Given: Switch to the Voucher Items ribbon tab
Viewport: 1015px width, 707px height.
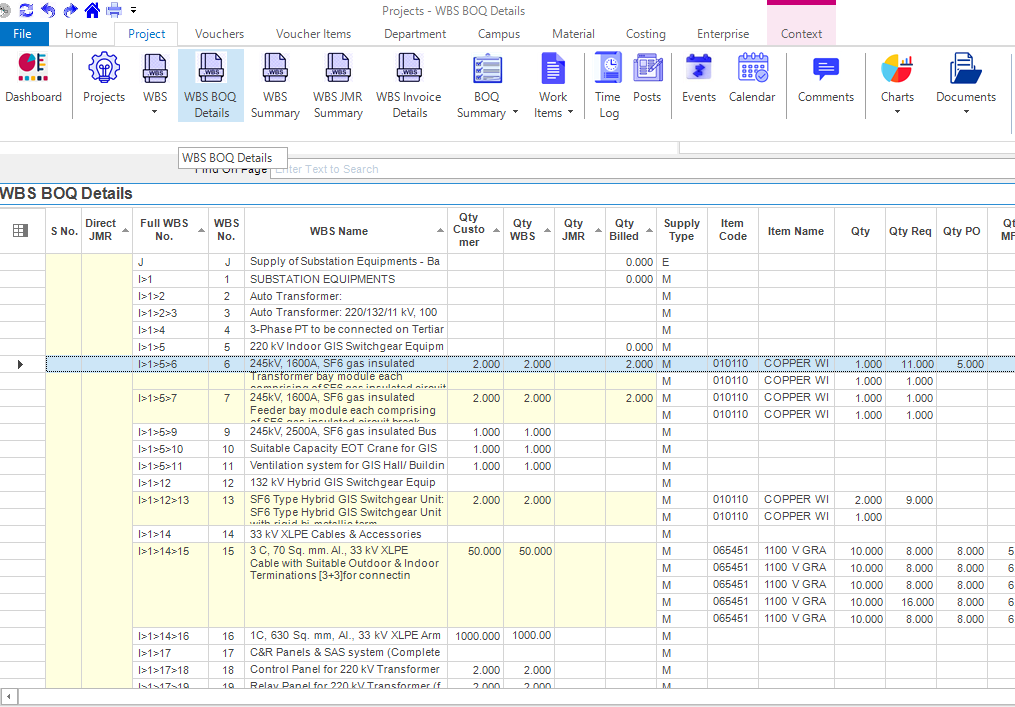Looking at the screenshot, I should click(x=313, y=34).
